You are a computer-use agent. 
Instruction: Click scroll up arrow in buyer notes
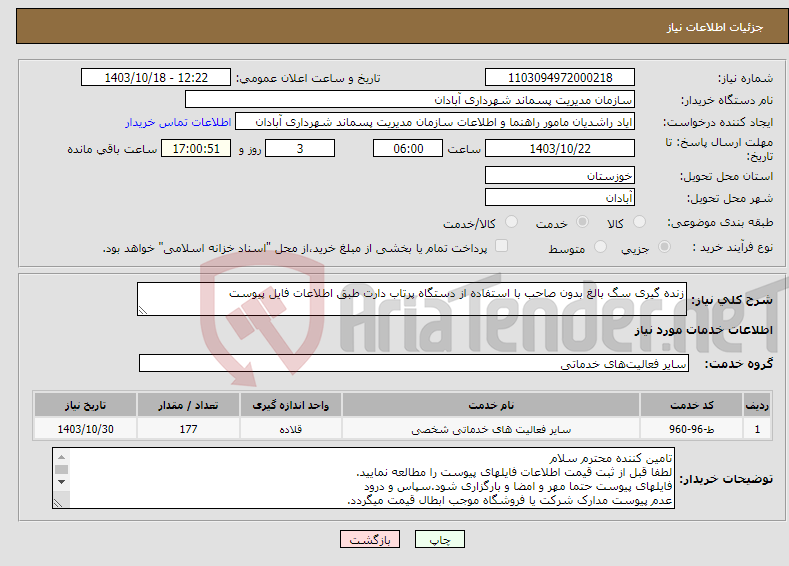[x=61, y=457]
